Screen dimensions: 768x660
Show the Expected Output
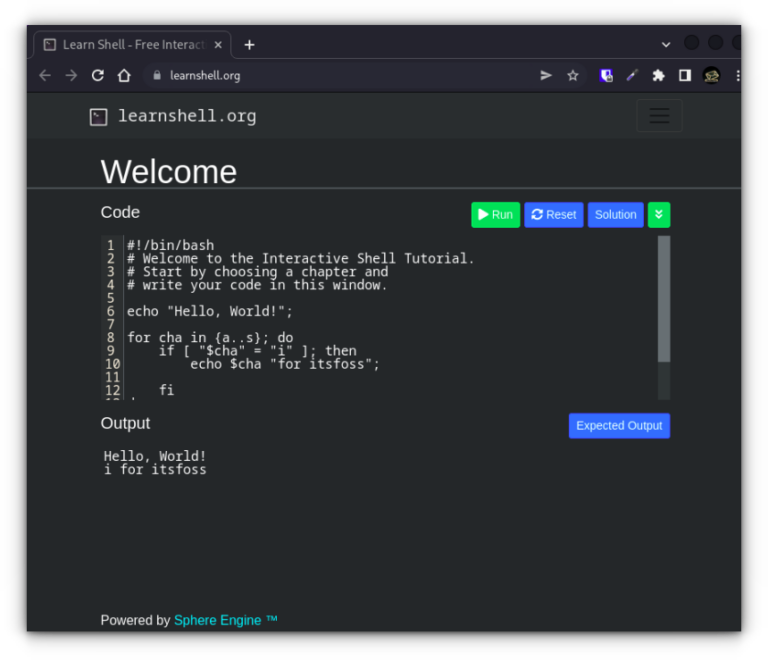619,426
